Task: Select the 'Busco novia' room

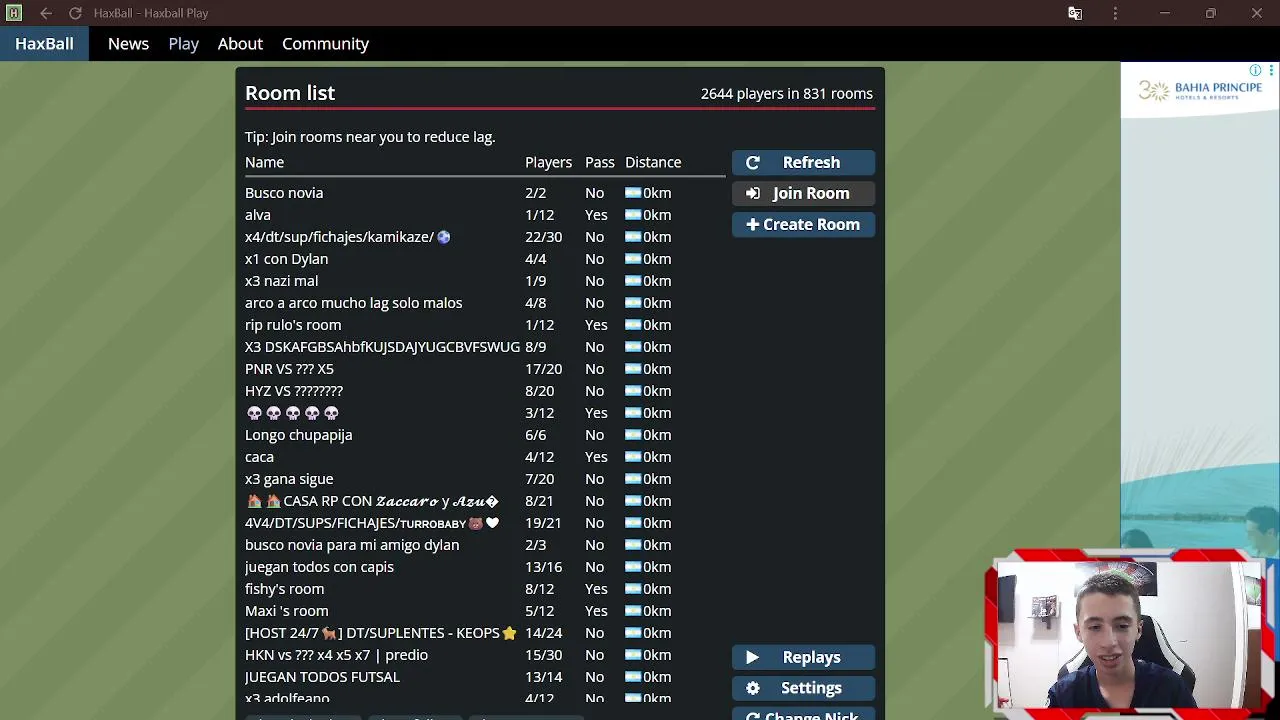Action: (485, 193)
